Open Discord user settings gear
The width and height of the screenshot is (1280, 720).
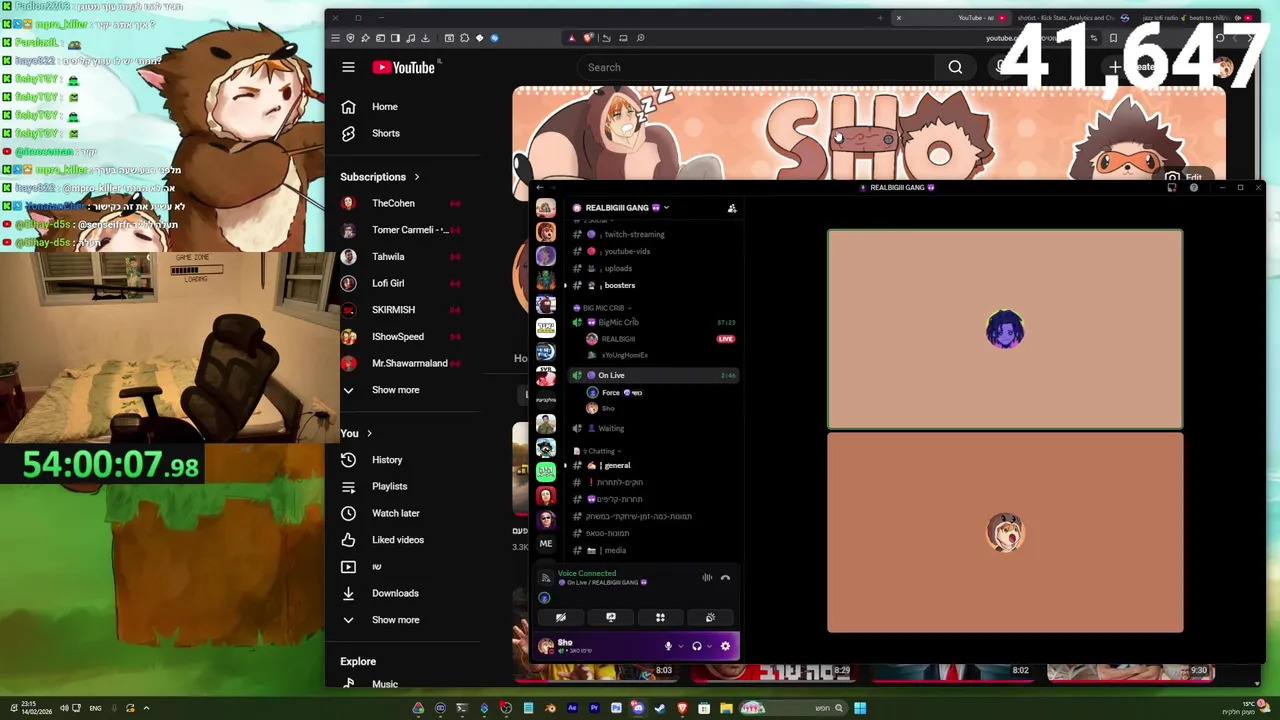725,646
